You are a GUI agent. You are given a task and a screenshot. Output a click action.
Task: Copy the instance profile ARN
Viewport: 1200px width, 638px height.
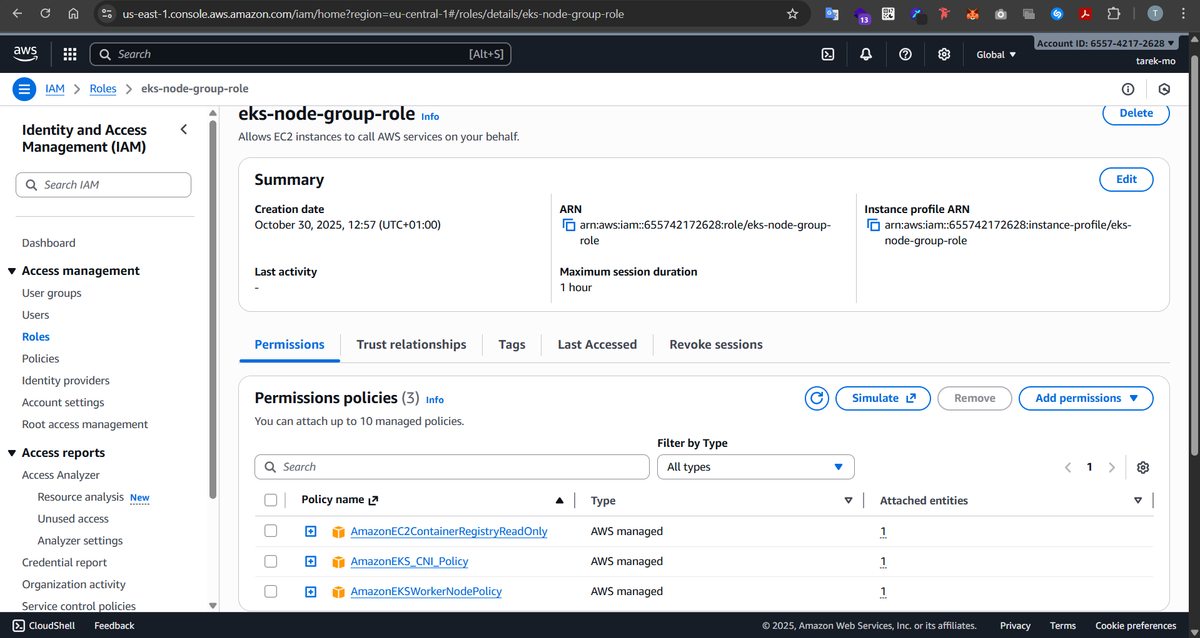(x=874, y=226)
